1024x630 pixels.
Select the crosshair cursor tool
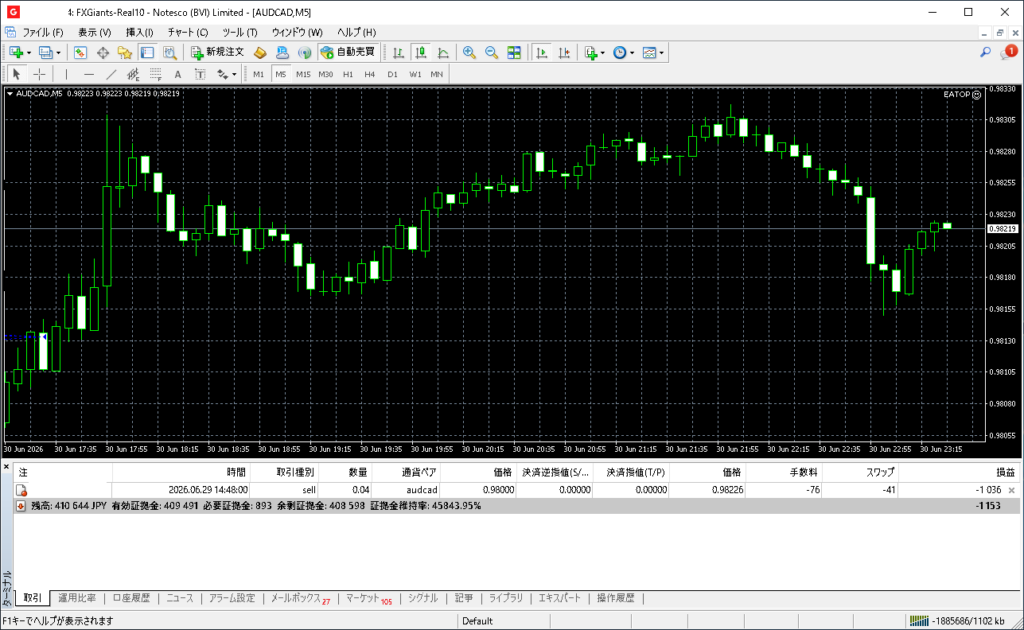point(39,74)
